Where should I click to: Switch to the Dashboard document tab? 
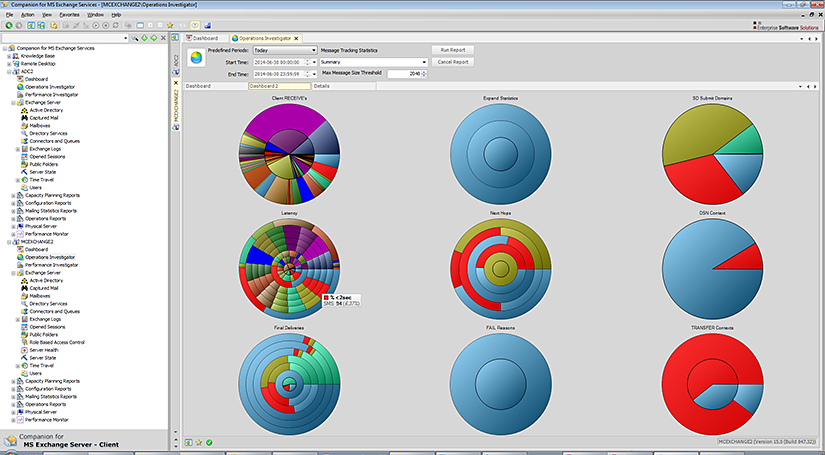(205, 38)
